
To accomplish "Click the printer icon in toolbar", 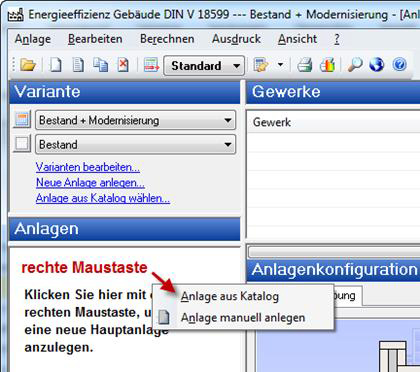I will [x=304, y=65].
